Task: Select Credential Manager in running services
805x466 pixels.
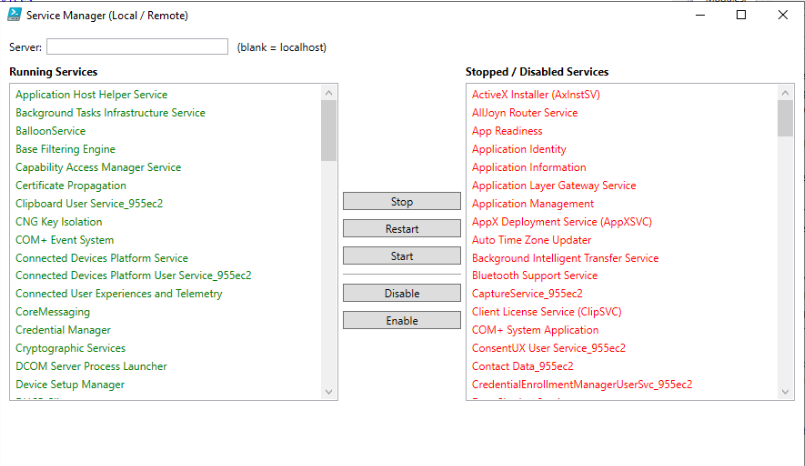Action: (63, 330)
